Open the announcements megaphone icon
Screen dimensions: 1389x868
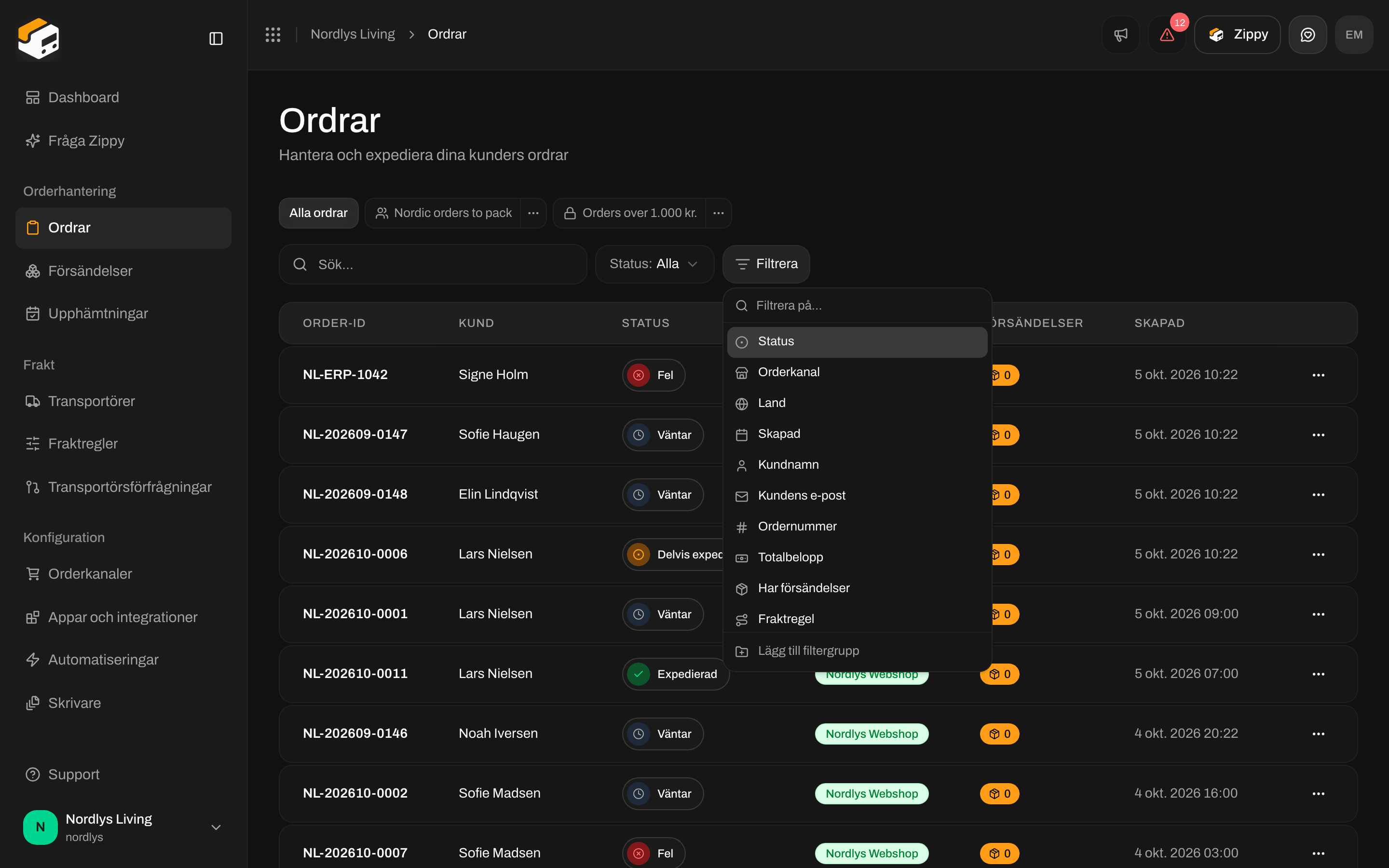point(1120,34)
